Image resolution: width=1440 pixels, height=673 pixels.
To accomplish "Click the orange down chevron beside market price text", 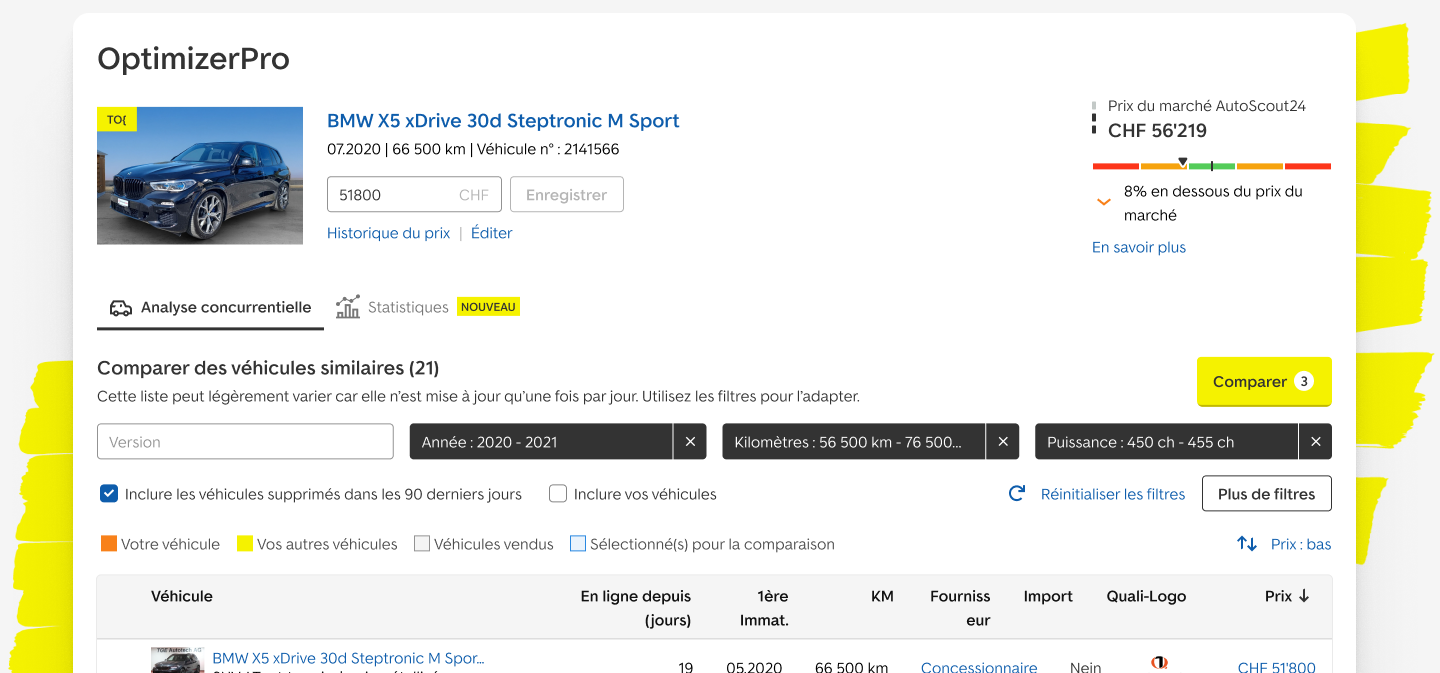I will [x=1104, y=202].
